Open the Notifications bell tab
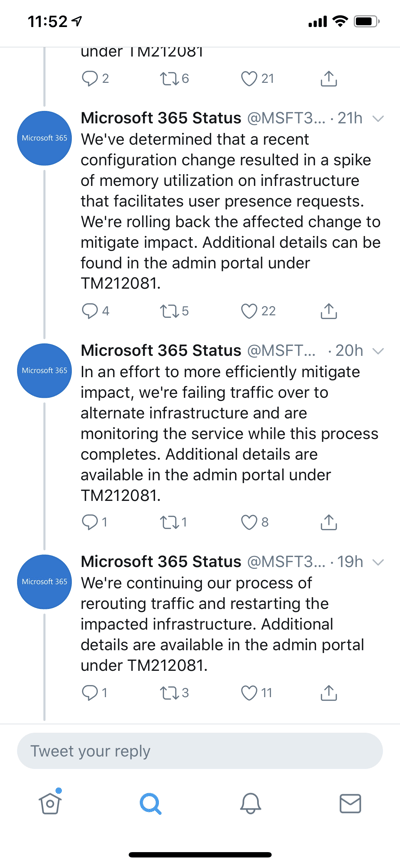Screen dimensions: 400x866 coord(250,803)
